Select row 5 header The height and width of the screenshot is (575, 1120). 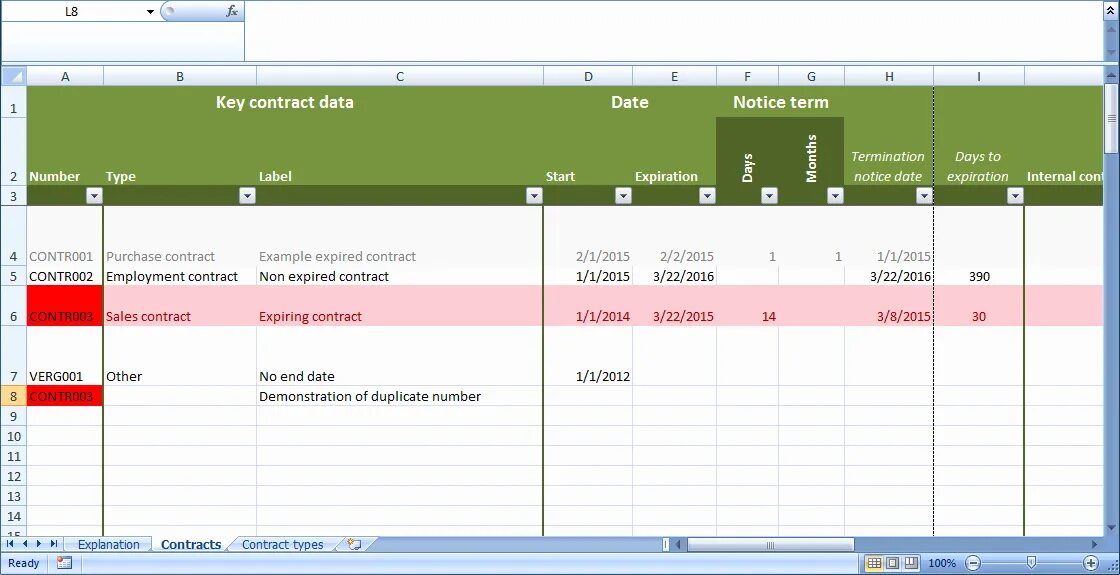point(14,276)
